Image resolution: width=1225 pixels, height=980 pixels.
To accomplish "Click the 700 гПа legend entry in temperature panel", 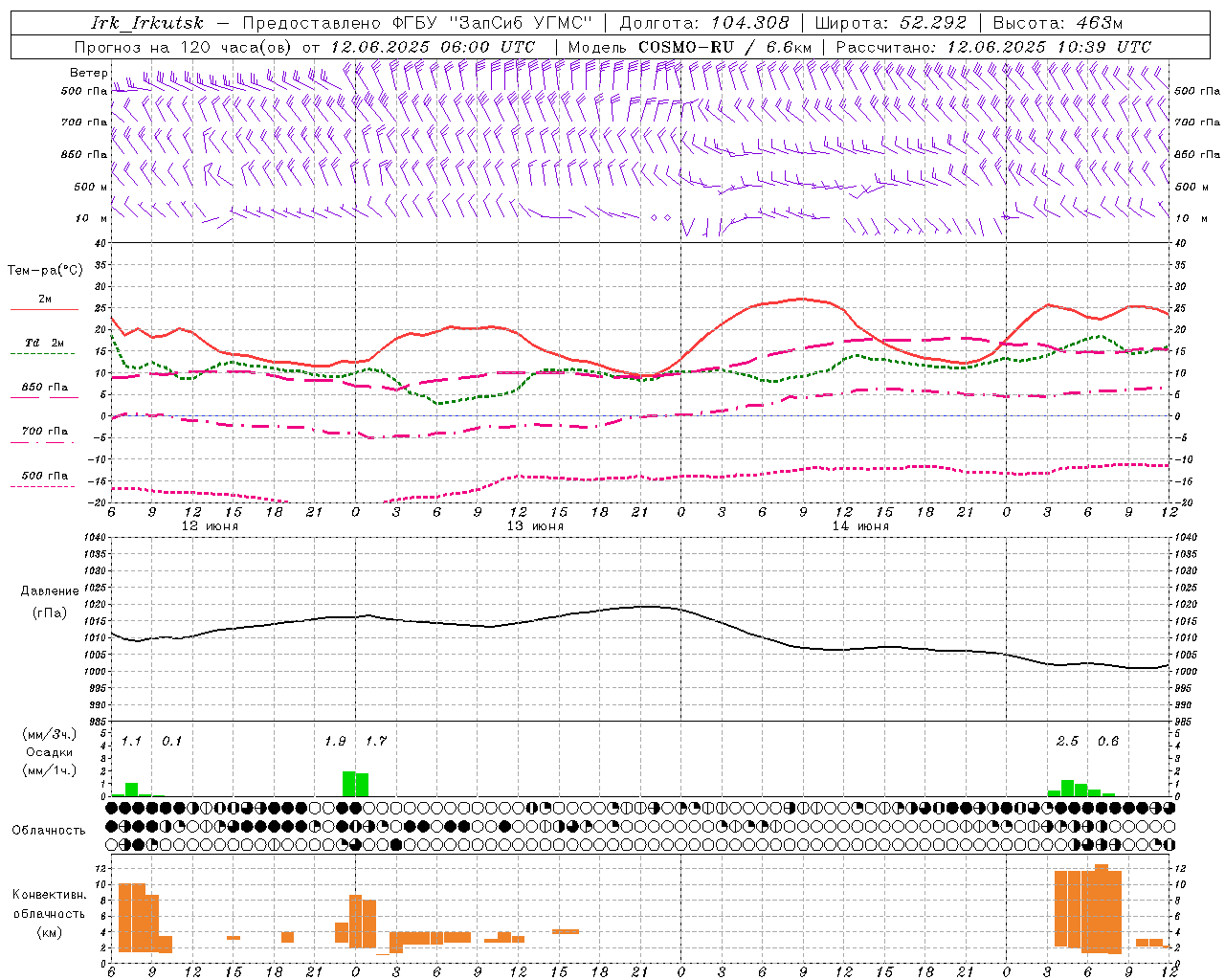I will click(45, 432).
